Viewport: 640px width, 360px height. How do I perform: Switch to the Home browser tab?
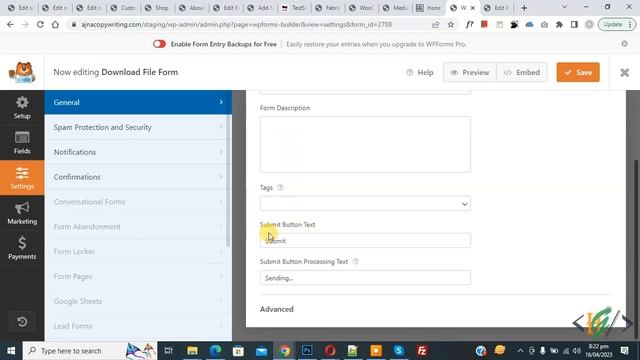tap(429, 8)
